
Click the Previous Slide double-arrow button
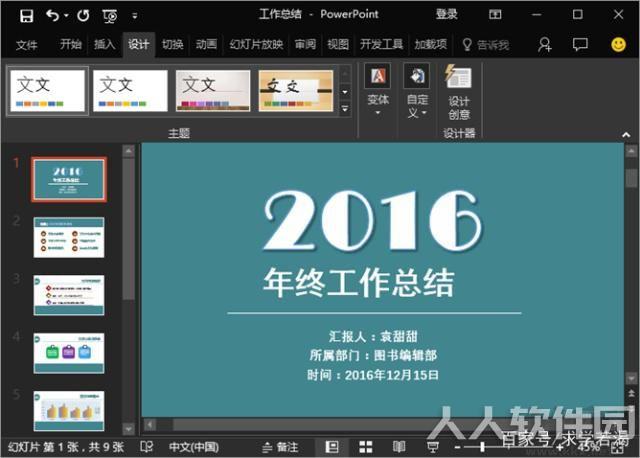point(631,394)
